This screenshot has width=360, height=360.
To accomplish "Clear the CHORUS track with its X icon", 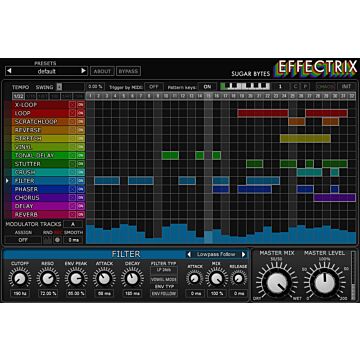I will pyautogui.click(x=72, y=198).
